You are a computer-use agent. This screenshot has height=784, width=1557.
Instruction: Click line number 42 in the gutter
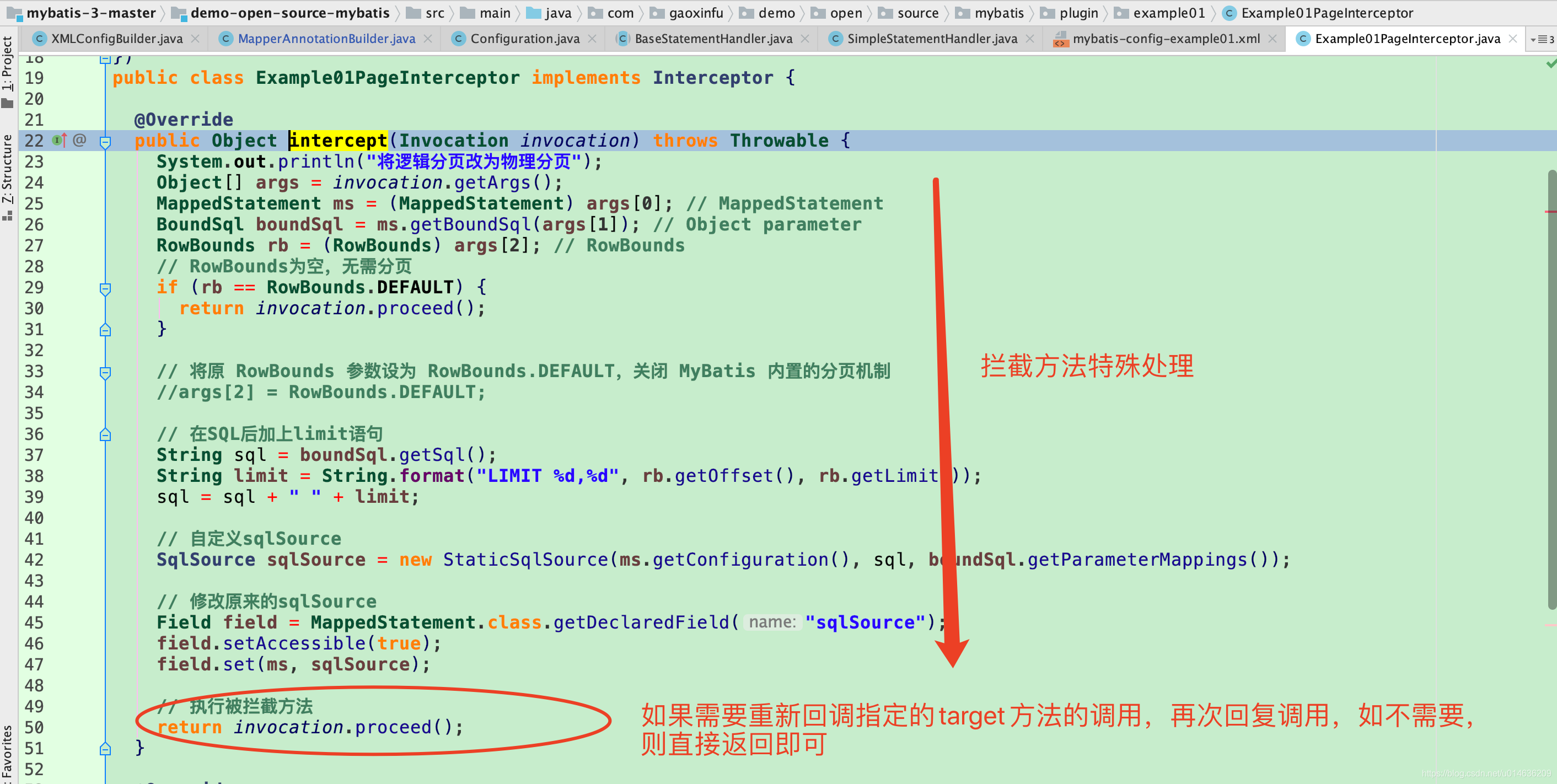34,560
